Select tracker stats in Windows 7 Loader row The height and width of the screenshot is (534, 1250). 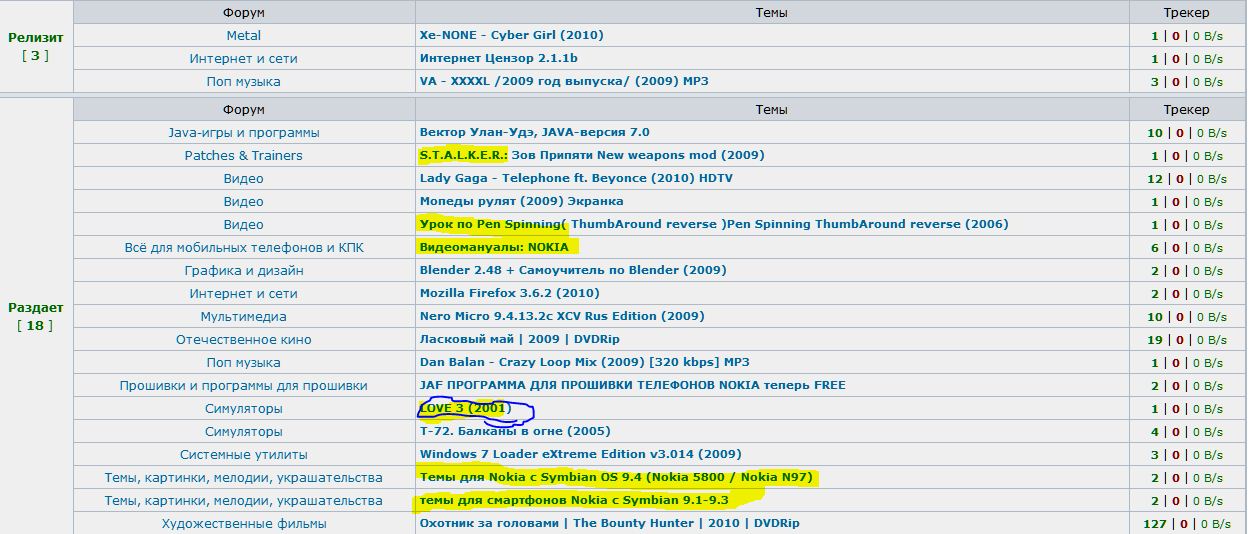coord(1187,454)
